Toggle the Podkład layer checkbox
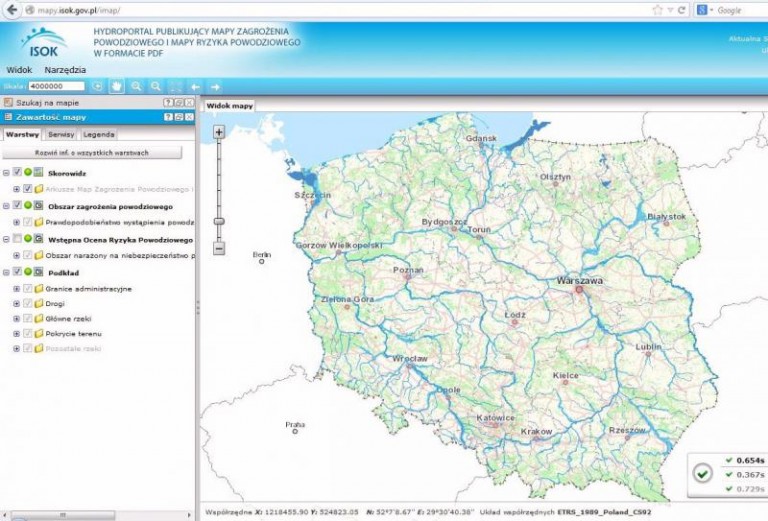Viewport: 768px width, 521px height. 17,272
